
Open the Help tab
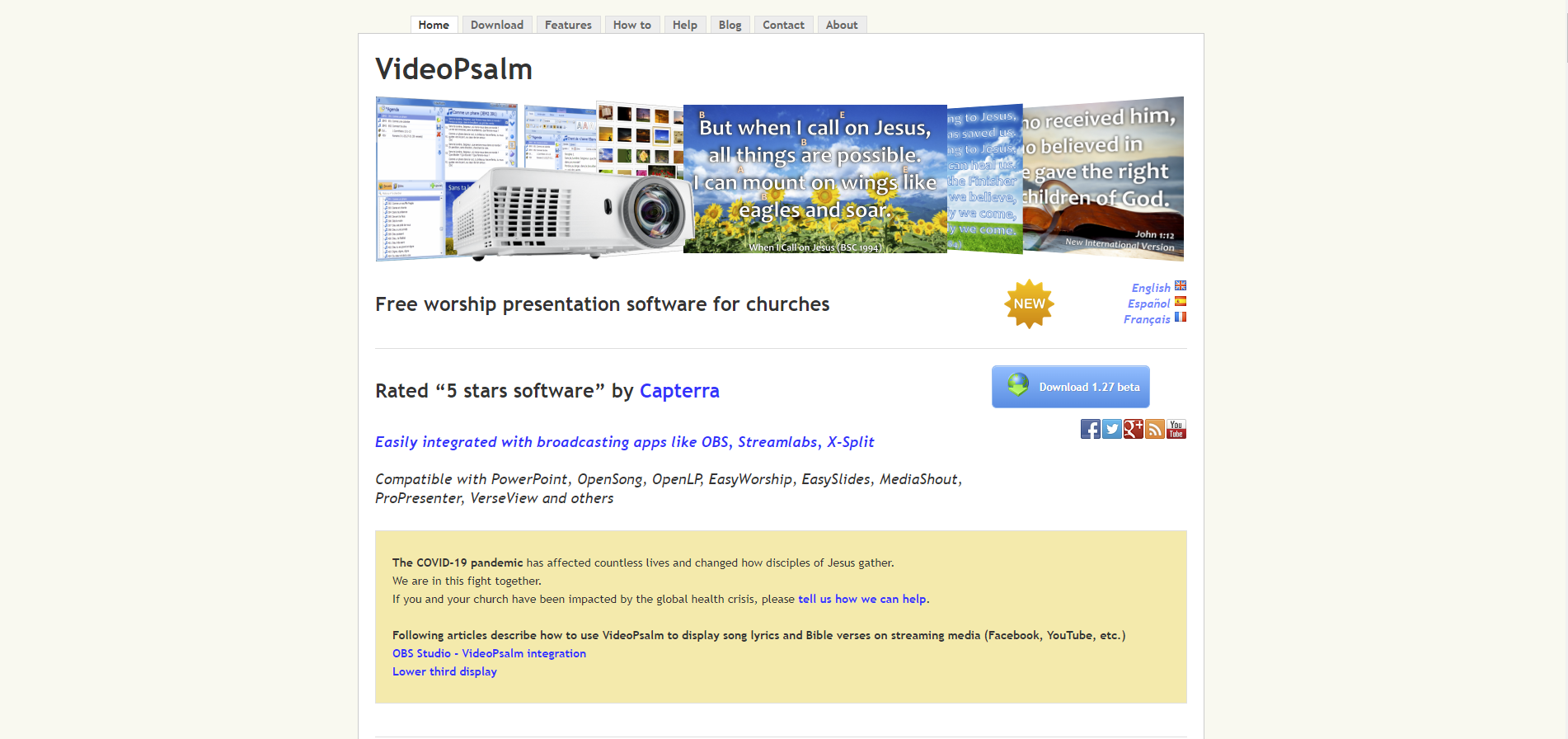tap(685, 25)
